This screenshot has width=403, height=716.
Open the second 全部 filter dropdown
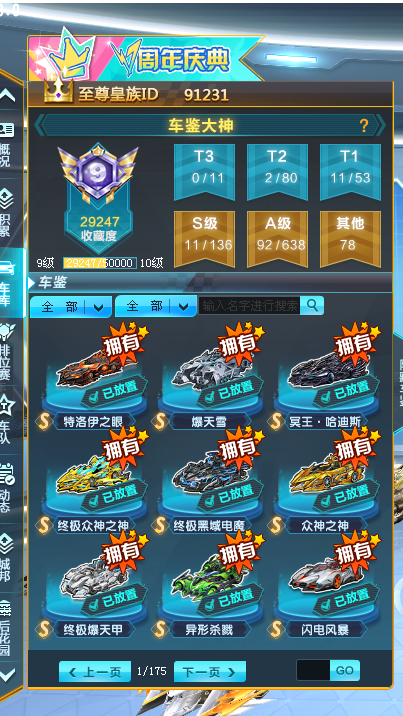156,306
